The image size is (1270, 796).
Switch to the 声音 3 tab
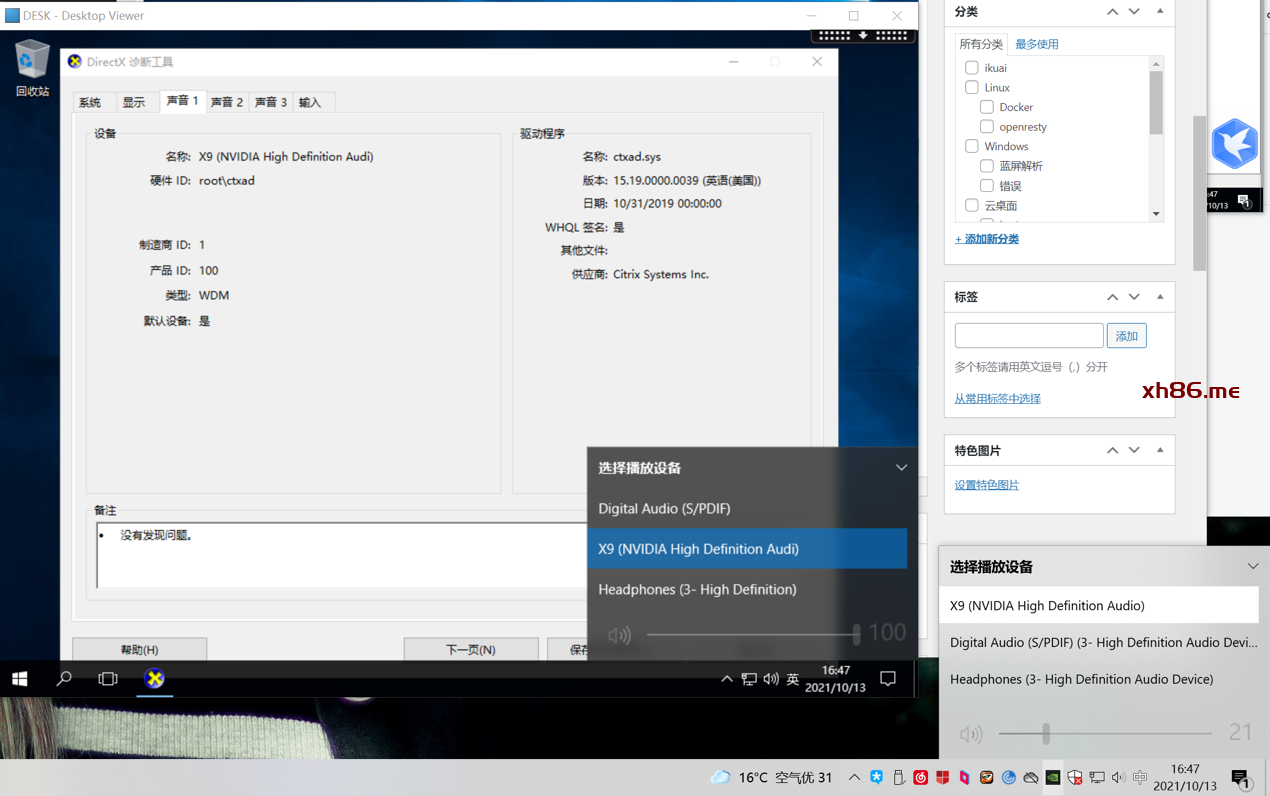tap(271, 102)
